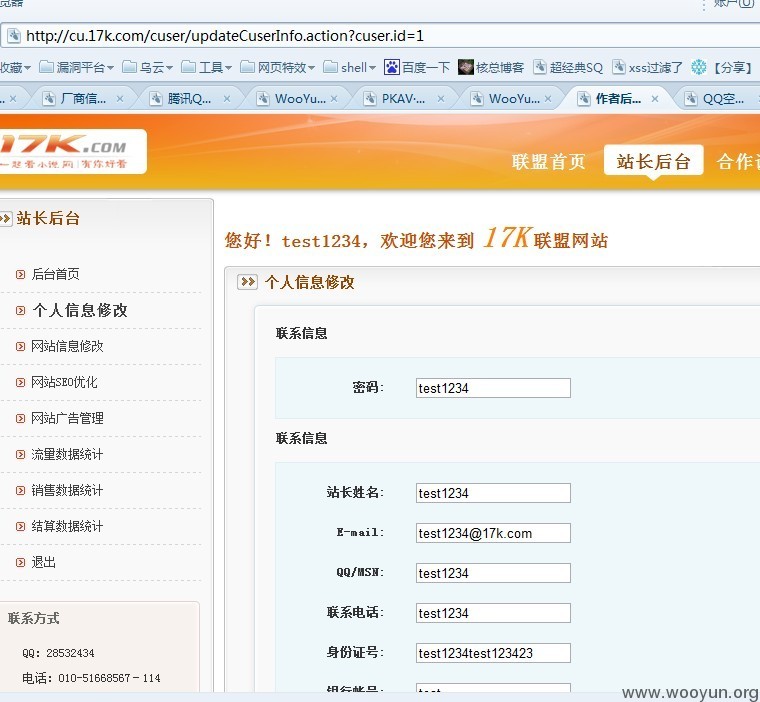Image resolution: width=760 pixels, height=702 pixels.
Task: Go to 联盟首页 in the header
Action: (549, 161)
